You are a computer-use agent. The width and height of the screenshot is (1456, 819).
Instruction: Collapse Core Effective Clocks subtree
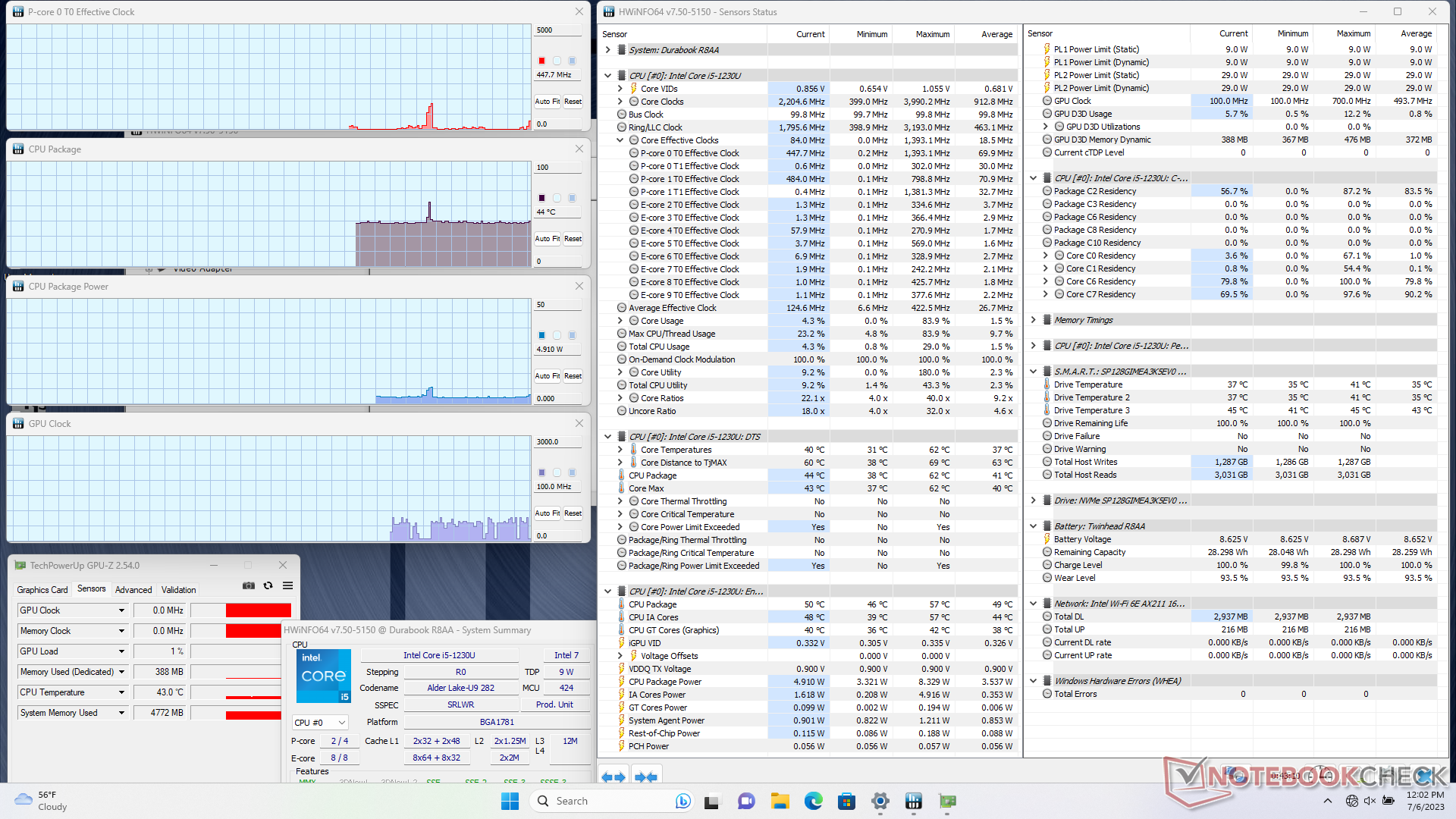click(620, 140)
